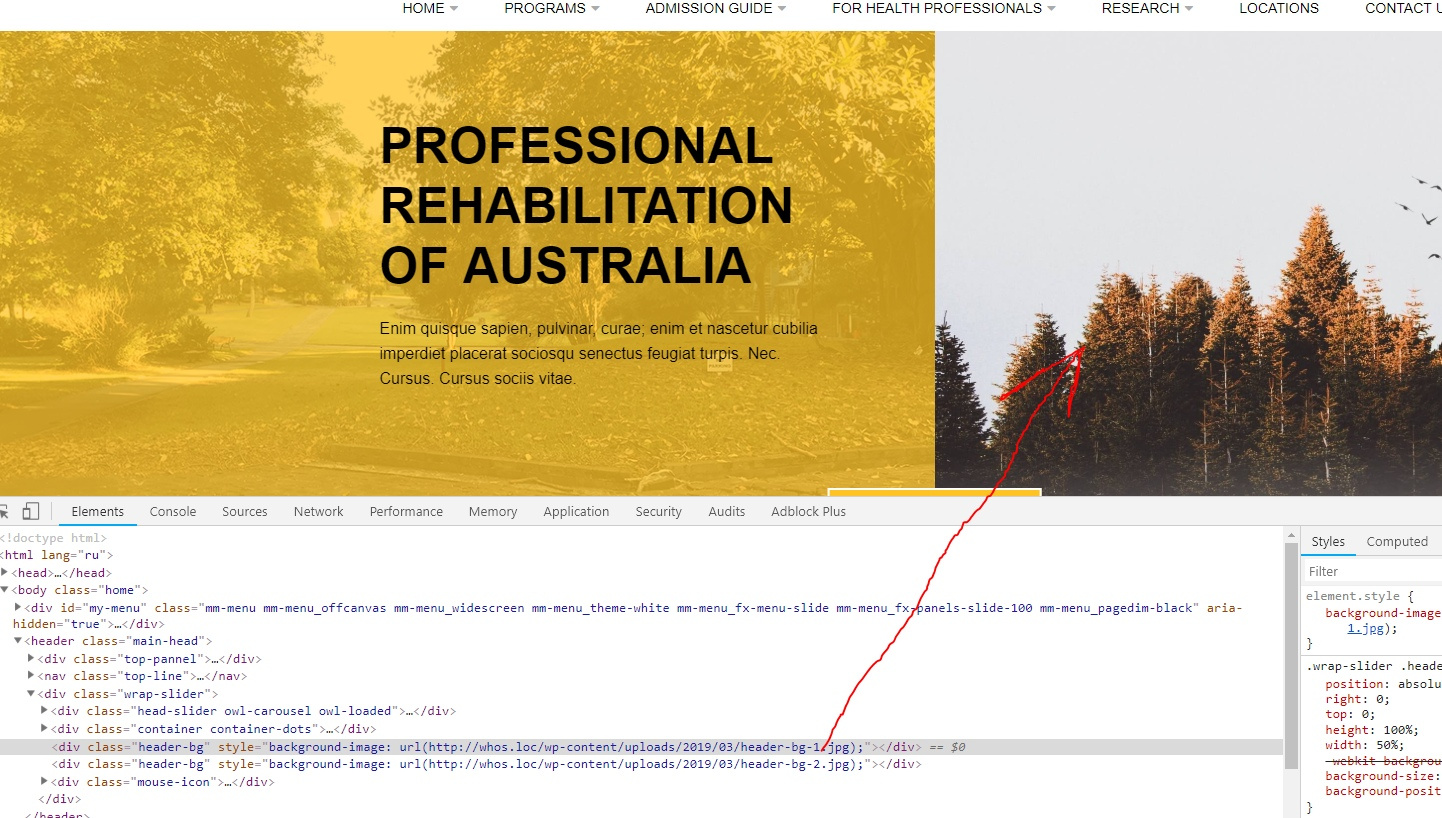Click the right: 0 style property
Screen dimensions: 1442x818
[x=1358, y=699]
